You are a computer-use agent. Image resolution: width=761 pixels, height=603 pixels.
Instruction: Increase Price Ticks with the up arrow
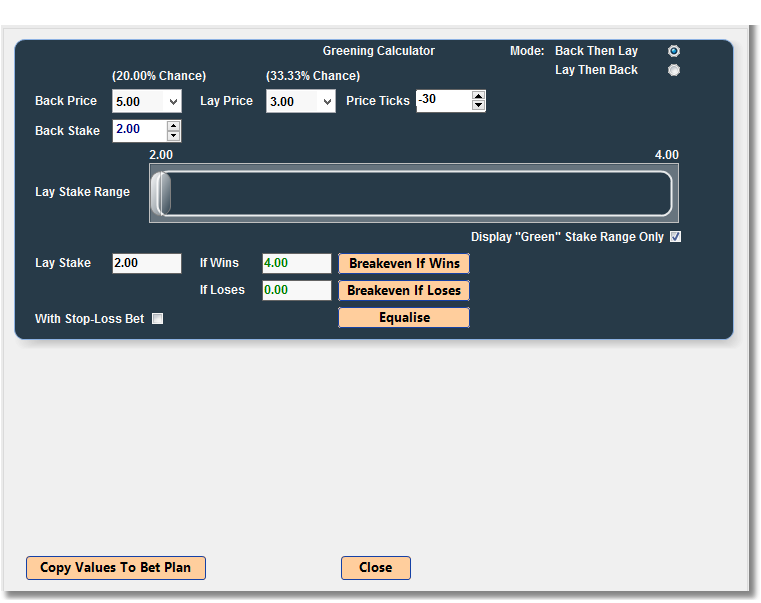pos(478,96)
